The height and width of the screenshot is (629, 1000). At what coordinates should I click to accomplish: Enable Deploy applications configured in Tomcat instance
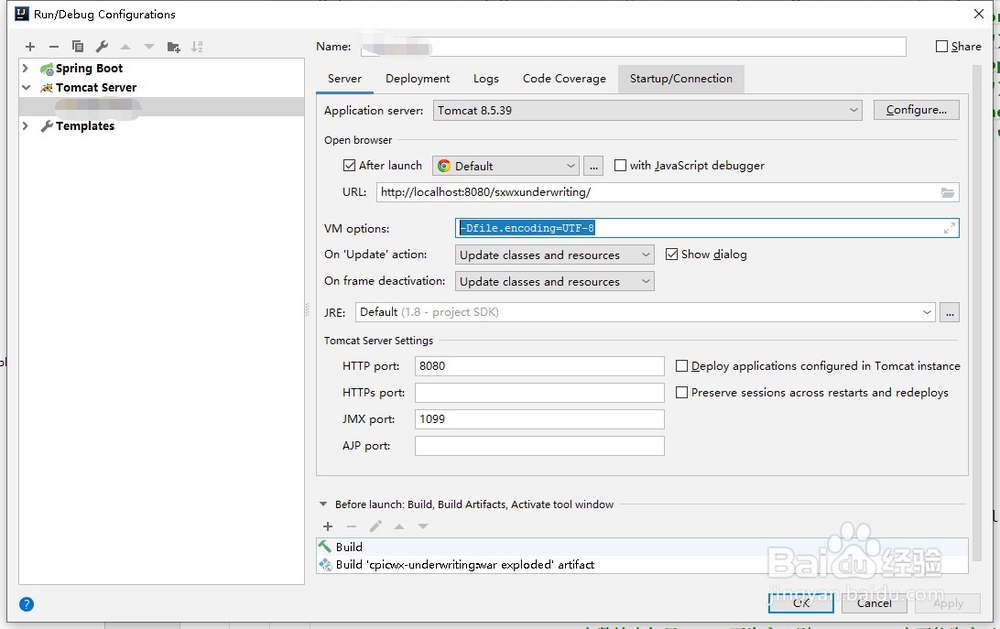tap(682, 366)
